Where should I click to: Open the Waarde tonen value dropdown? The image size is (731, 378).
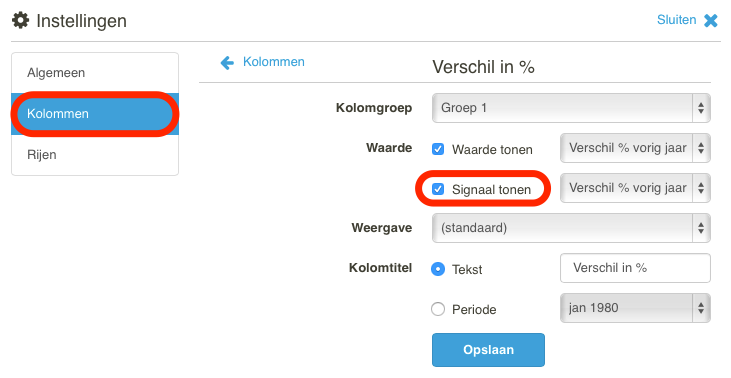635,148
